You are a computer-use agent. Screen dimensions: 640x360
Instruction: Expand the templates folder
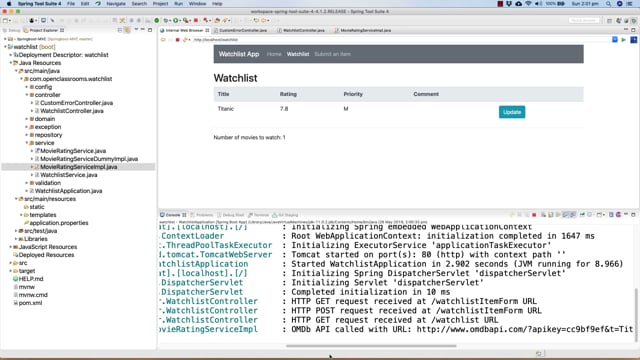coord(22,215)
